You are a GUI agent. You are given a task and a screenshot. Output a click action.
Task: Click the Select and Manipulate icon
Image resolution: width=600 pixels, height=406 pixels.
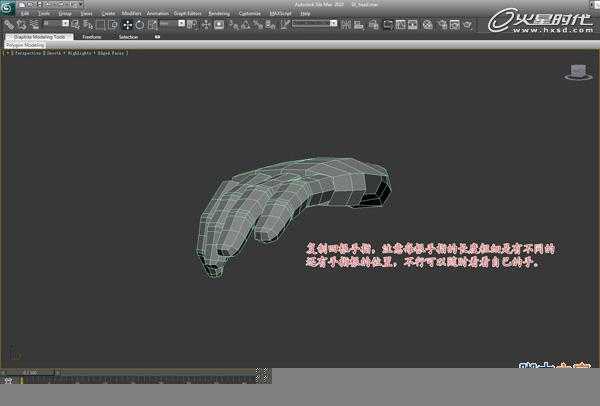[x=206, y=25]
